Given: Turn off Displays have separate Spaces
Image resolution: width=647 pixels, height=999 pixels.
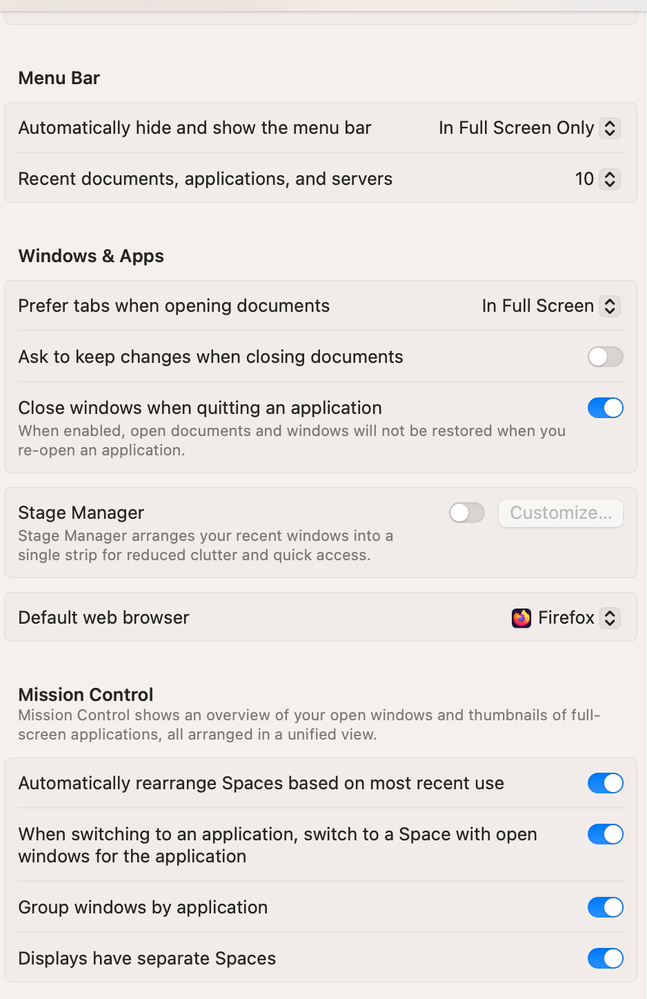Looking at the screenshot, I should [x=605, y=958].
